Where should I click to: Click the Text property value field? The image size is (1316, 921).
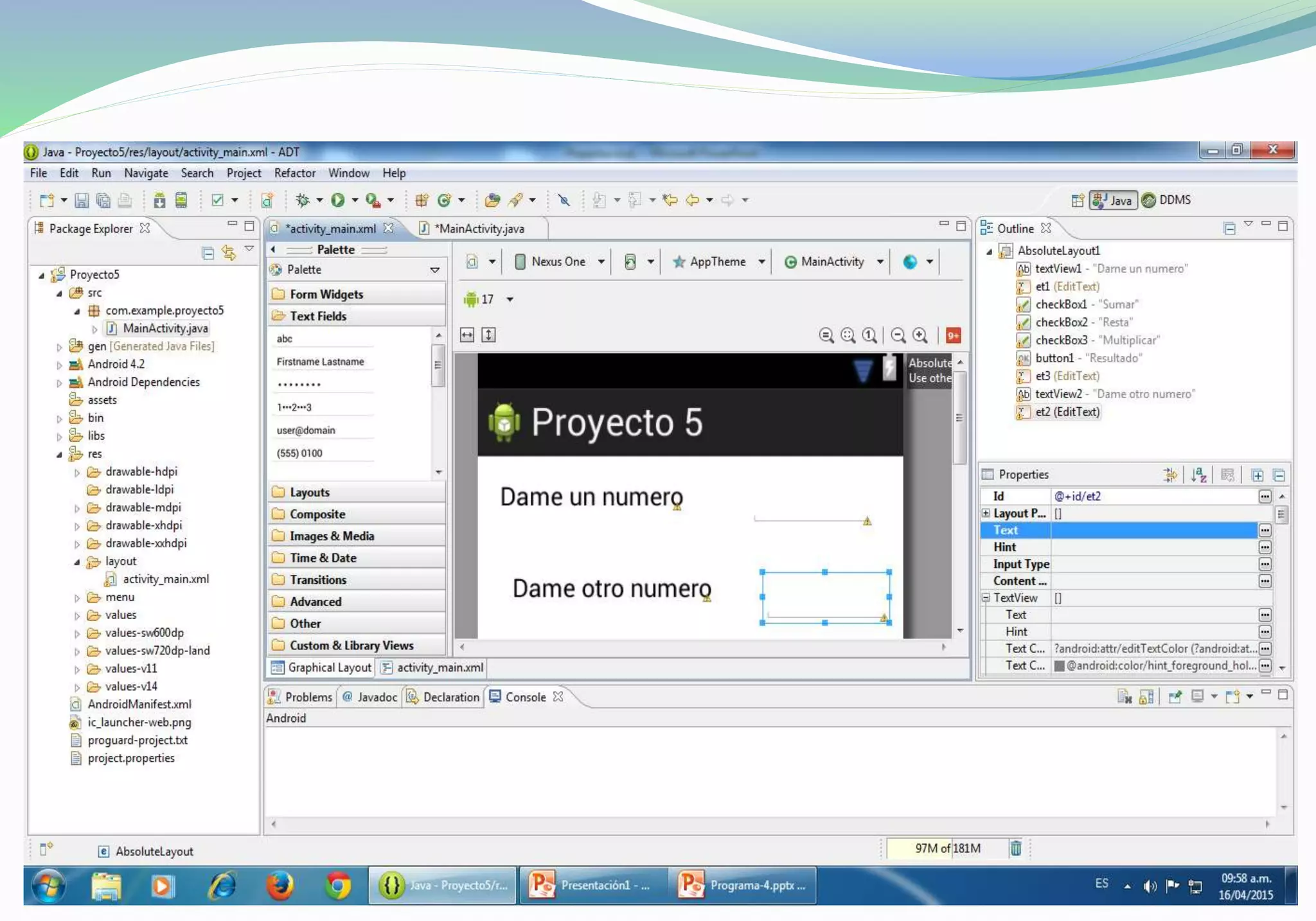1153,531
